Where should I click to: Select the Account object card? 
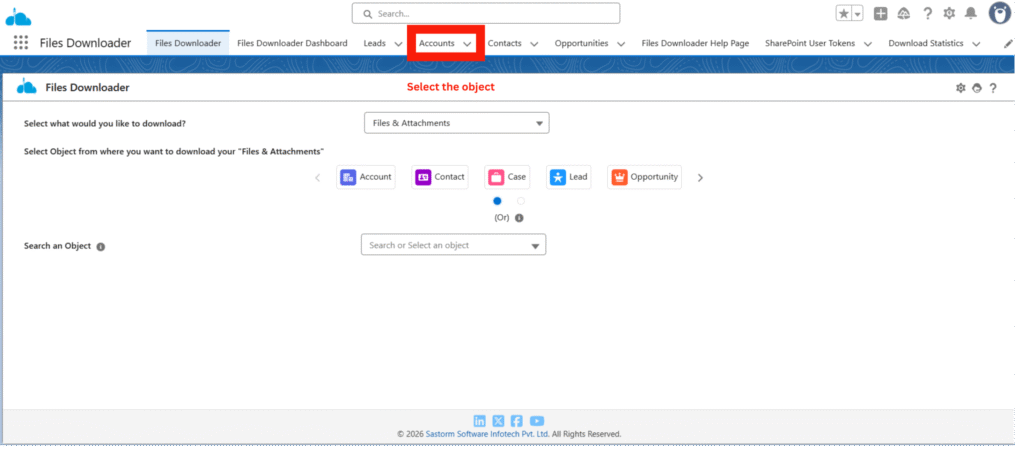pyautogui.click(x=366, y=177)
